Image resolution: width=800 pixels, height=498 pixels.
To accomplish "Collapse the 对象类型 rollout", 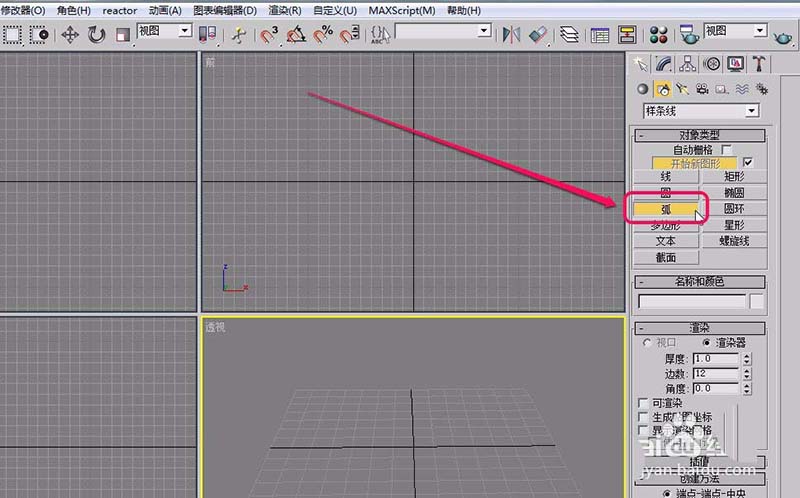I will click(699, 135).
